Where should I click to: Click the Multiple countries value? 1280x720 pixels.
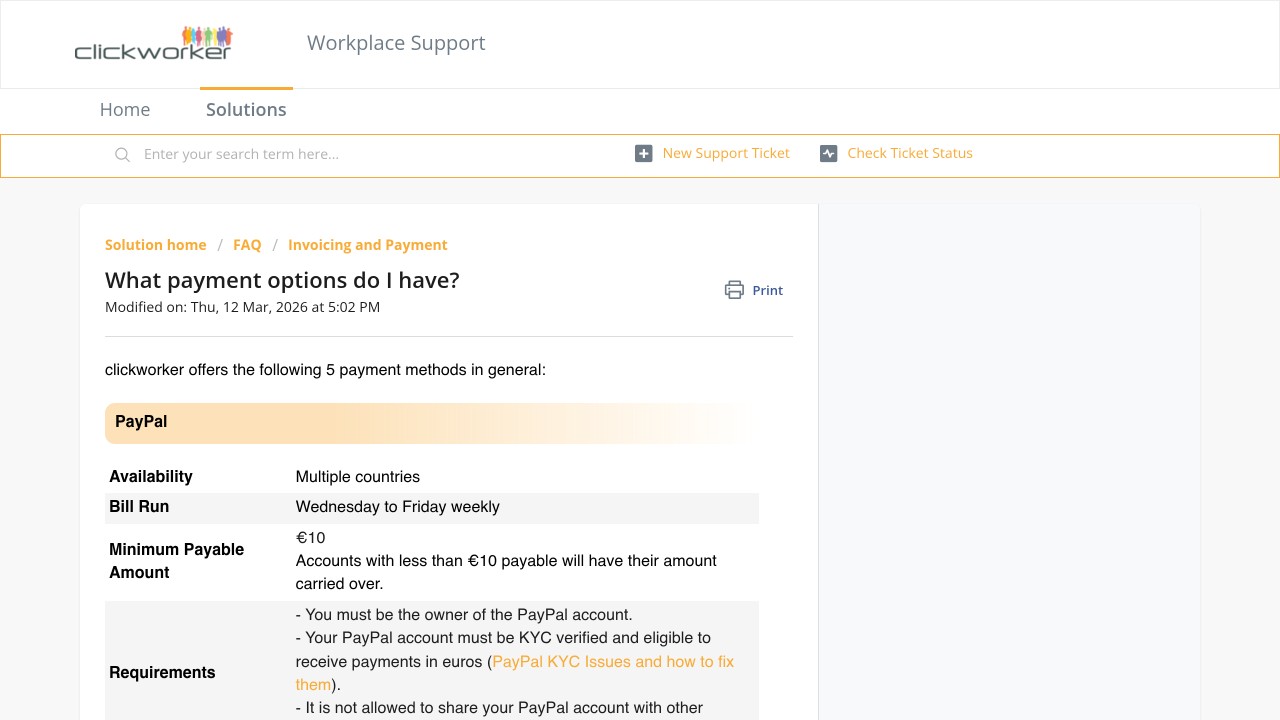coord(358,477)
